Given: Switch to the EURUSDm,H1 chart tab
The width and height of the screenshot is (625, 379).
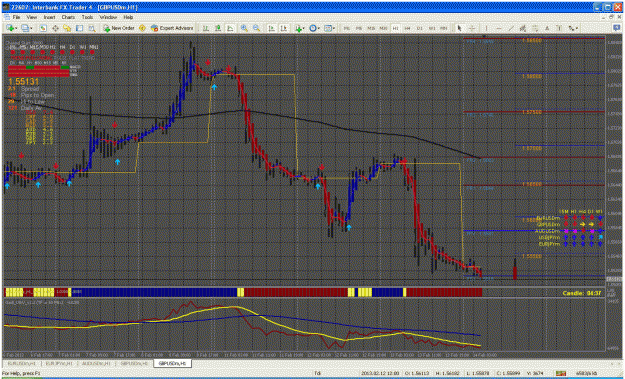Looking at the screenshot, I should [22, 363].
